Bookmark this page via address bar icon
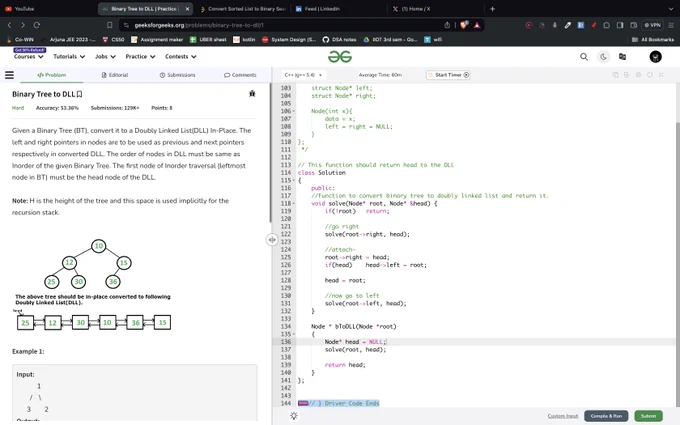Screen dimensions: 680x425 click(109, 25)
